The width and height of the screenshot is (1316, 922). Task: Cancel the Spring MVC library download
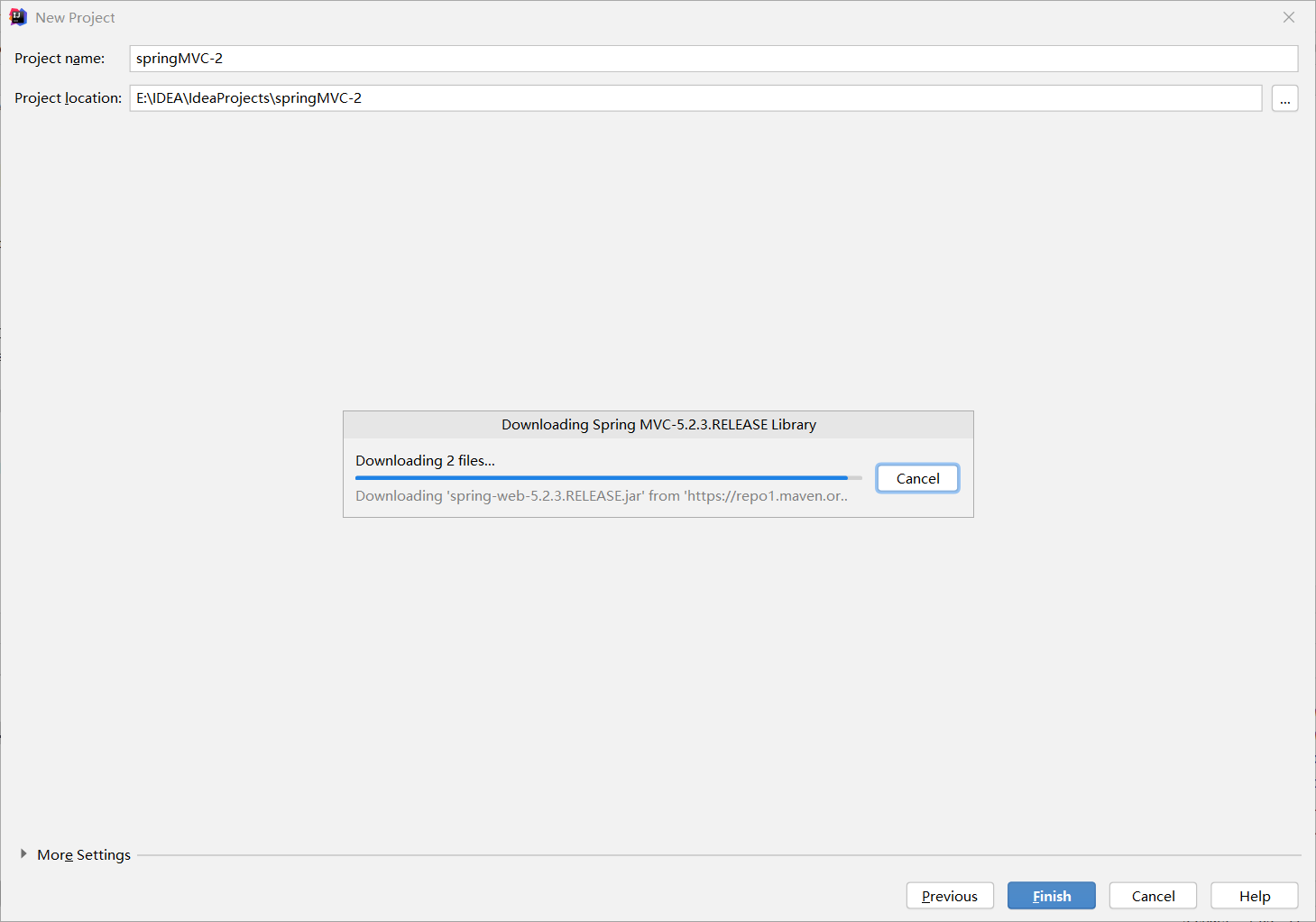[917, 478]
